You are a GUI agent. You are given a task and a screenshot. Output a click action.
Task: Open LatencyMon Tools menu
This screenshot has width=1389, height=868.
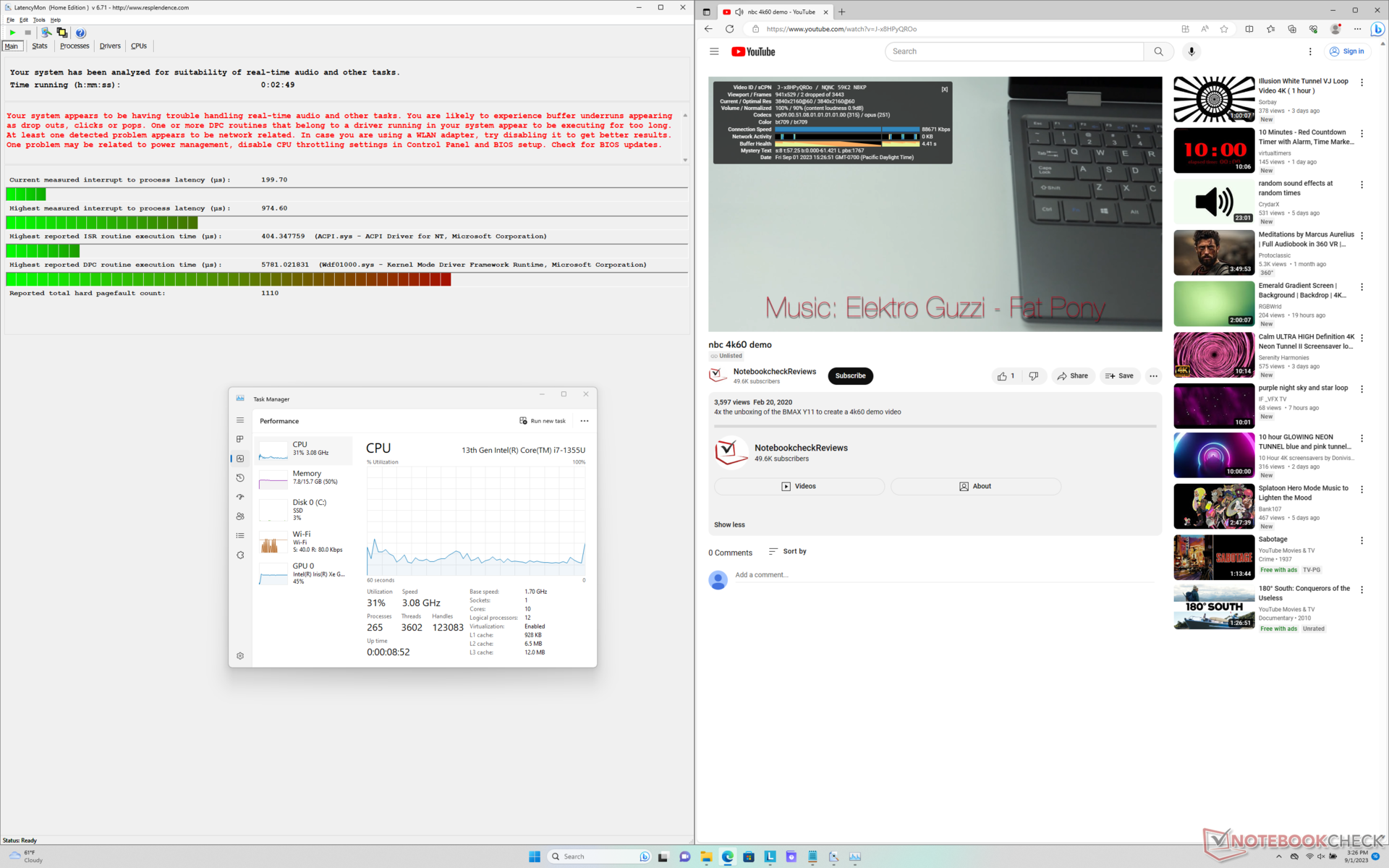39,20
